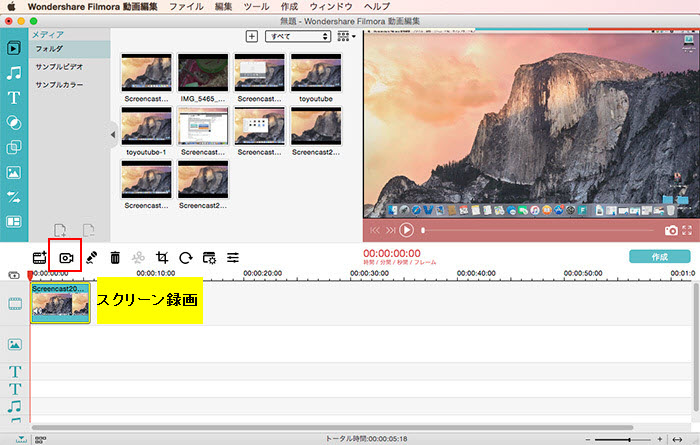The width and height of the screenshot is (700, 445).
Task: Click the 00:00:30:00 mark on ruler
Action: point(369,273)
